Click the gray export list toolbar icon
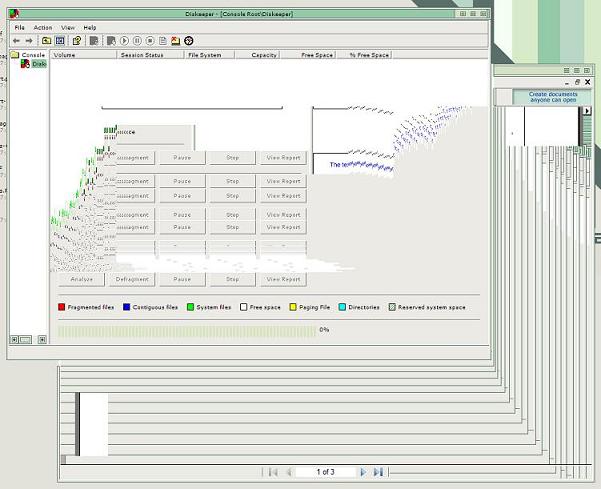The width and height of the screenshot is (601, 489). tap(94, 41)
